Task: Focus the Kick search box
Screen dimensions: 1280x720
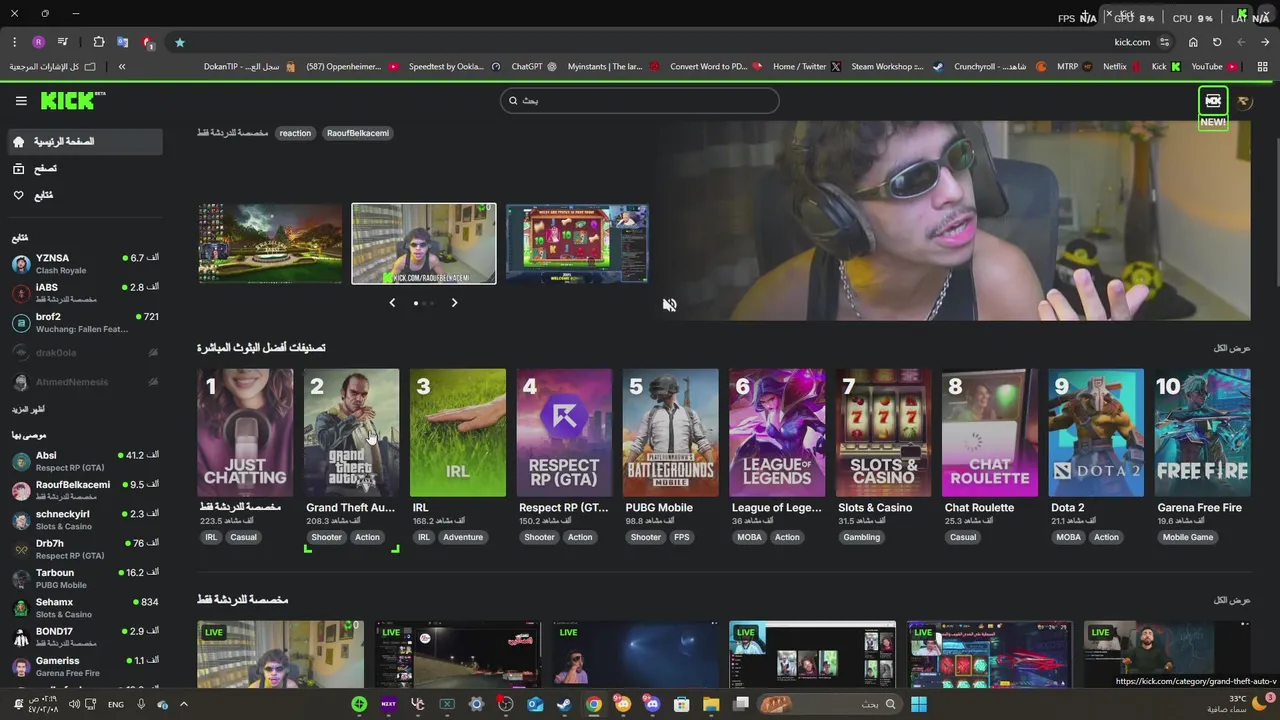Action: coord(639,100)
